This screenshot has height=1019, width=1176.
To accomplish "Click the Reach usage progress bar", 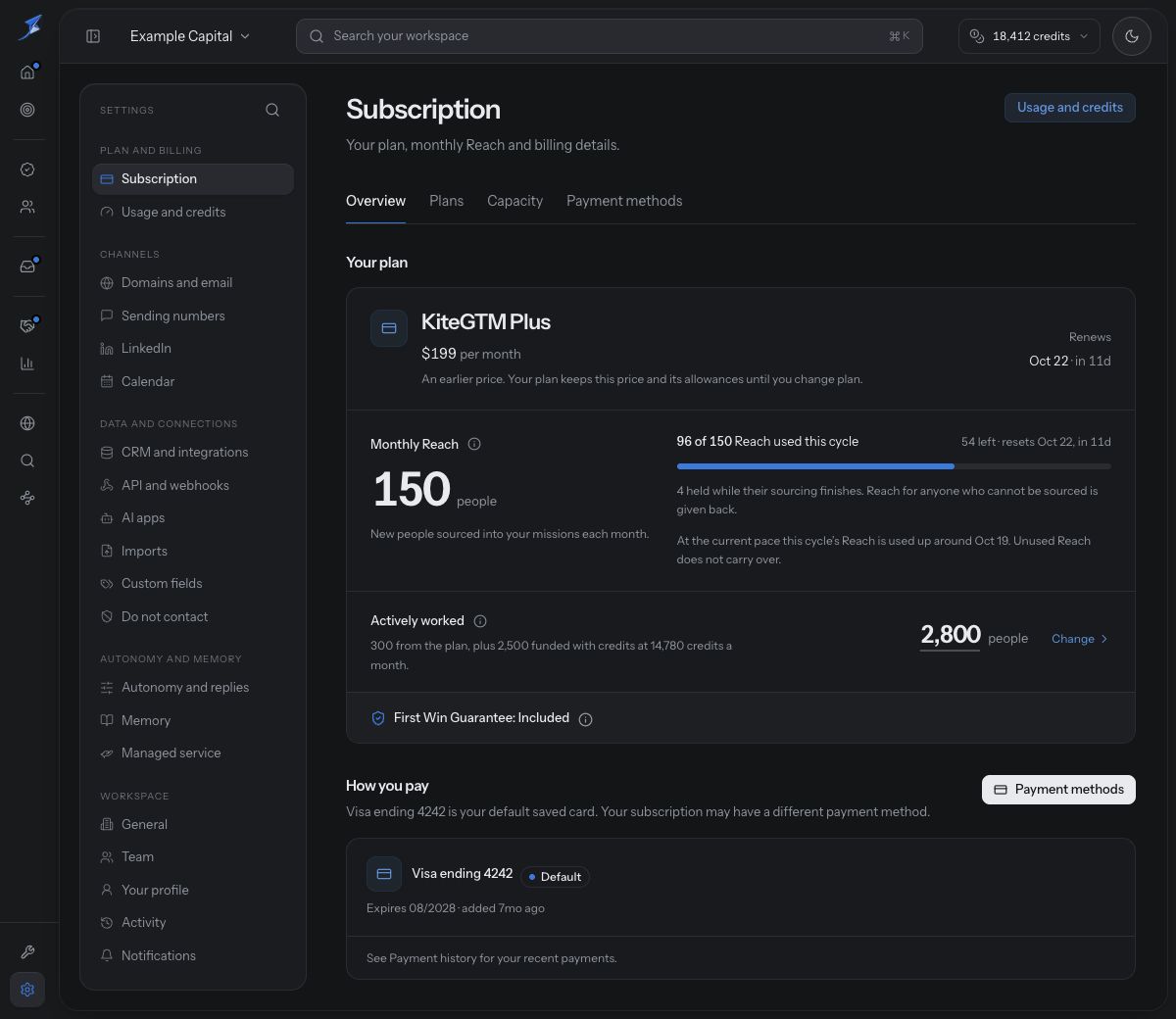I will pos(894,466).
